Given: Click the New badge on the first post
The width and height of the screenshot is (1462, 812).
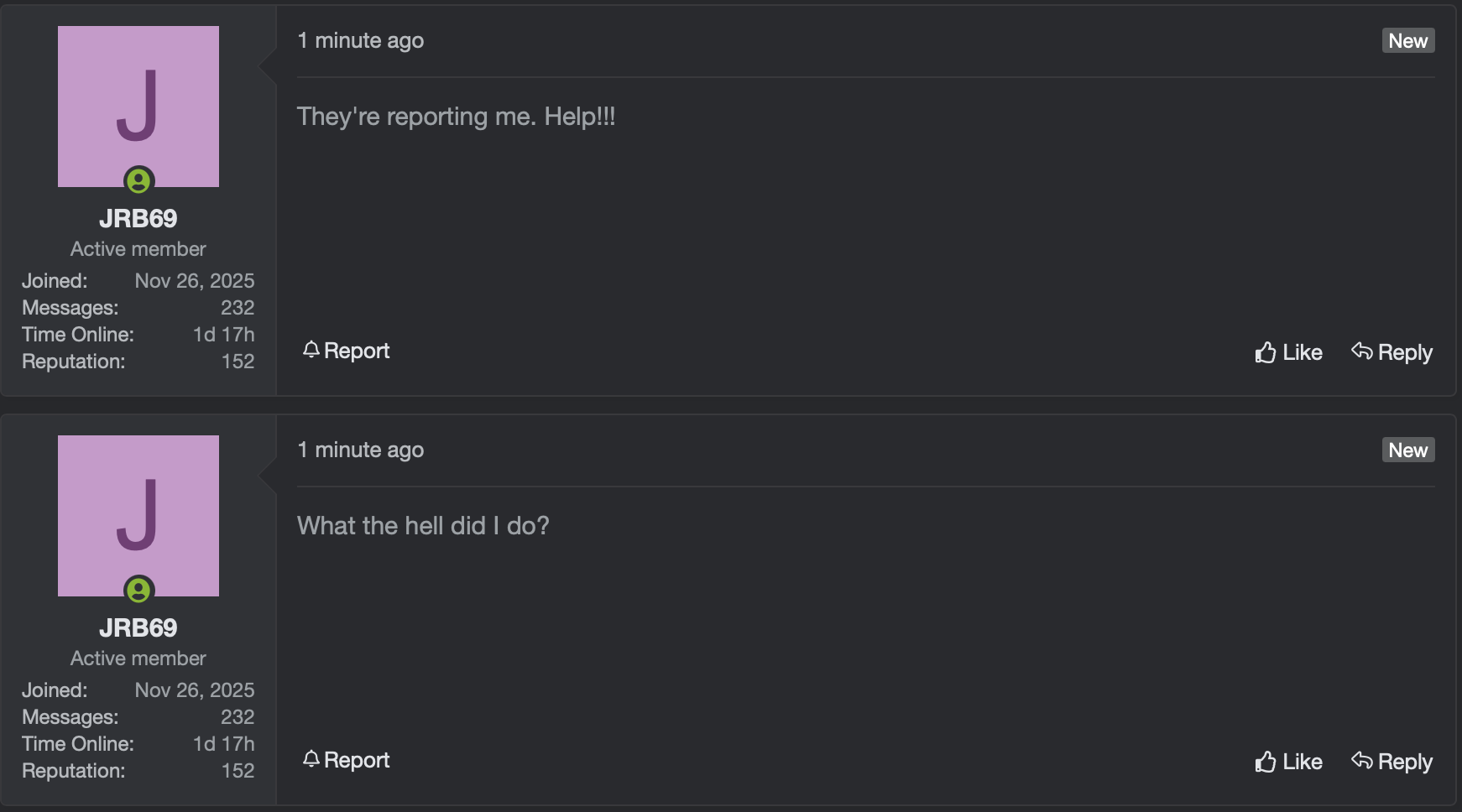Looking at the screenshot, I should pos(1408,39).
